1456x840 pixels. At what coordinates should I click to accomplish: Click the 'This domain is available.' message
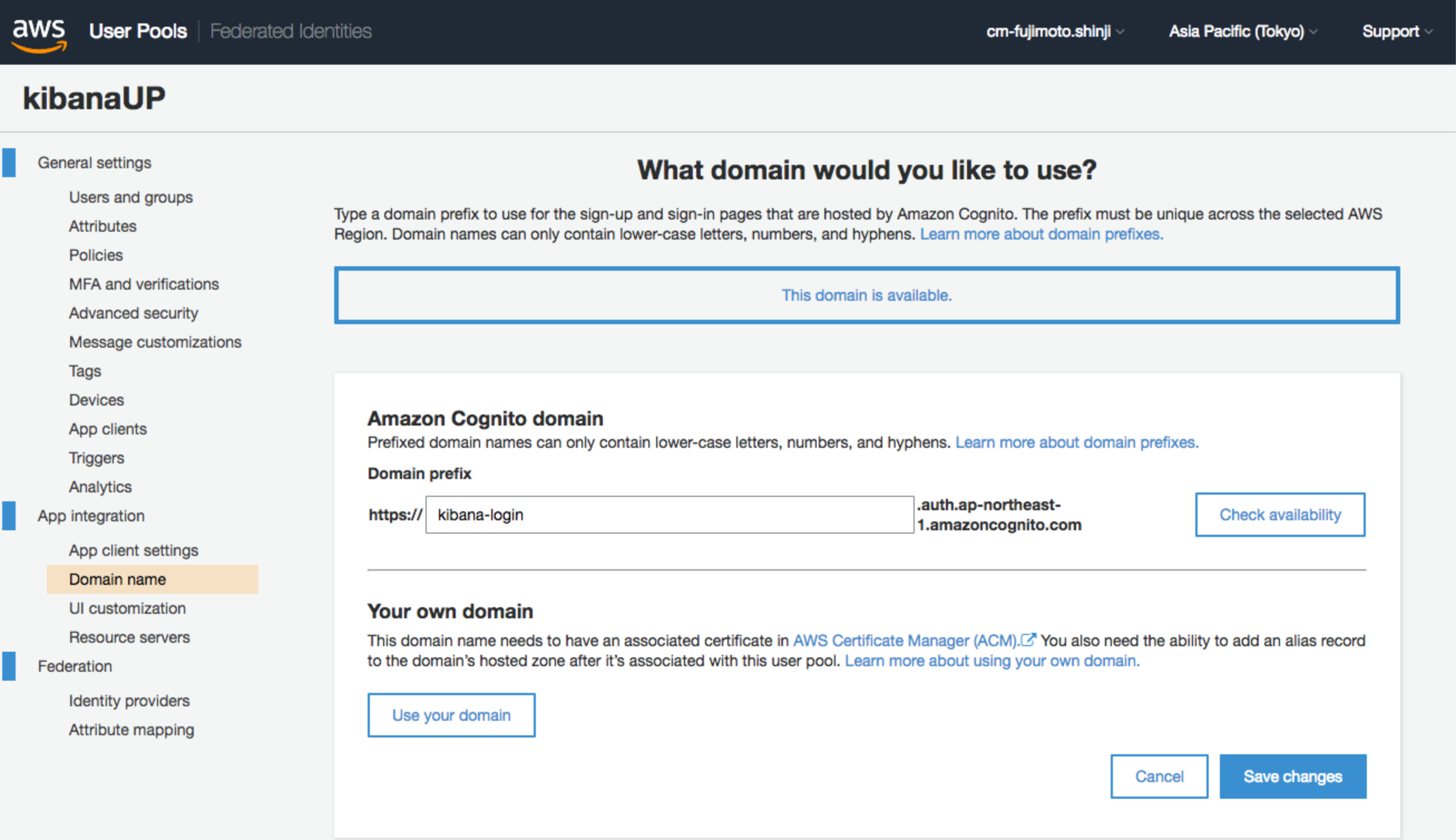click(x=867, y=295)
